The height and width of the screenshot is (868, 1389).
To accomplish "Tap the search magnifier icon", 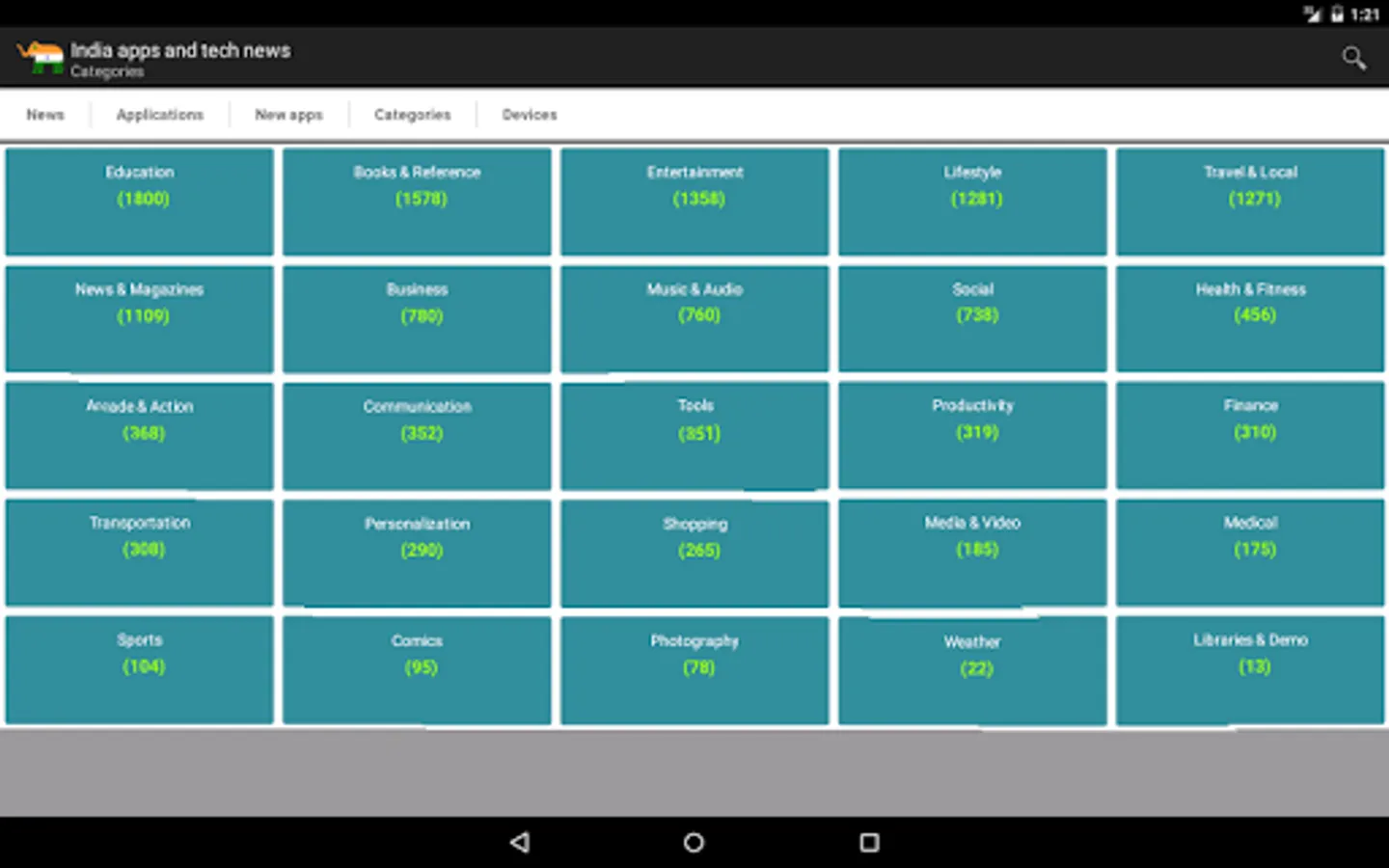I will [1353, 59].
